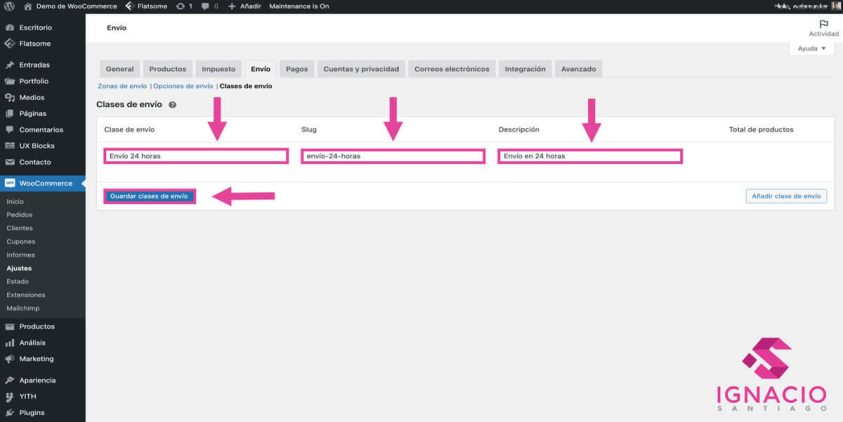Click the Portfolio icon in sidebar
This screenshot has height=422, width=843.
[10, 81]
